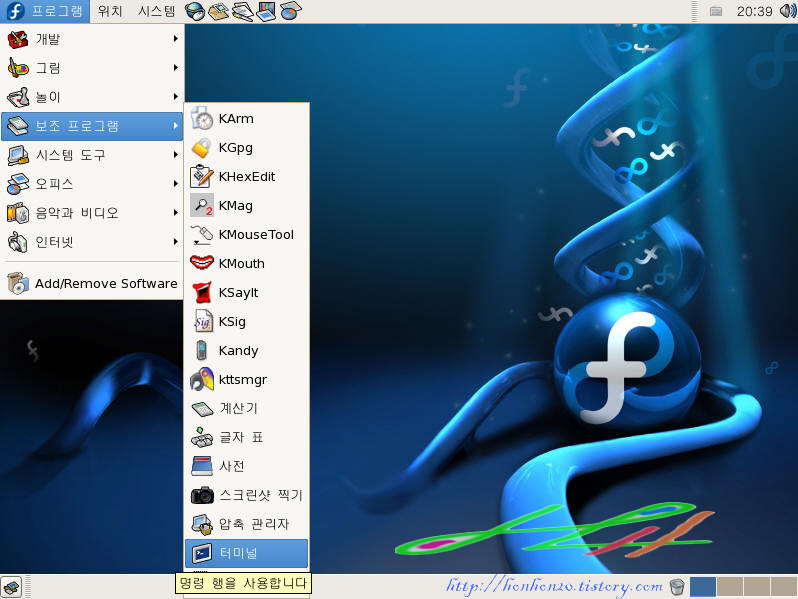Open the 사전 dictionary
This screenshot has width=798, height=599.
click(247, 466)
